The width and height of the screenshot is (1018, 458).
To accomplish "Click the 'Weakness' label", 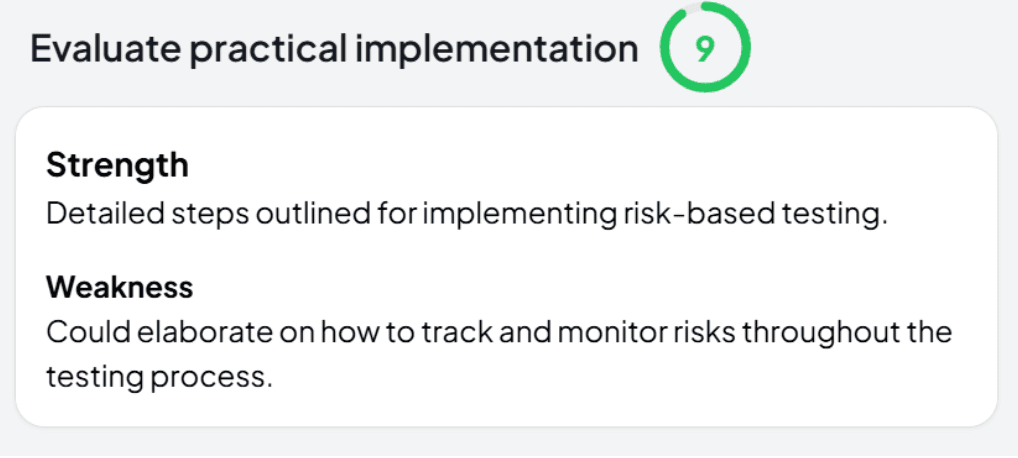I will (119, 286).
